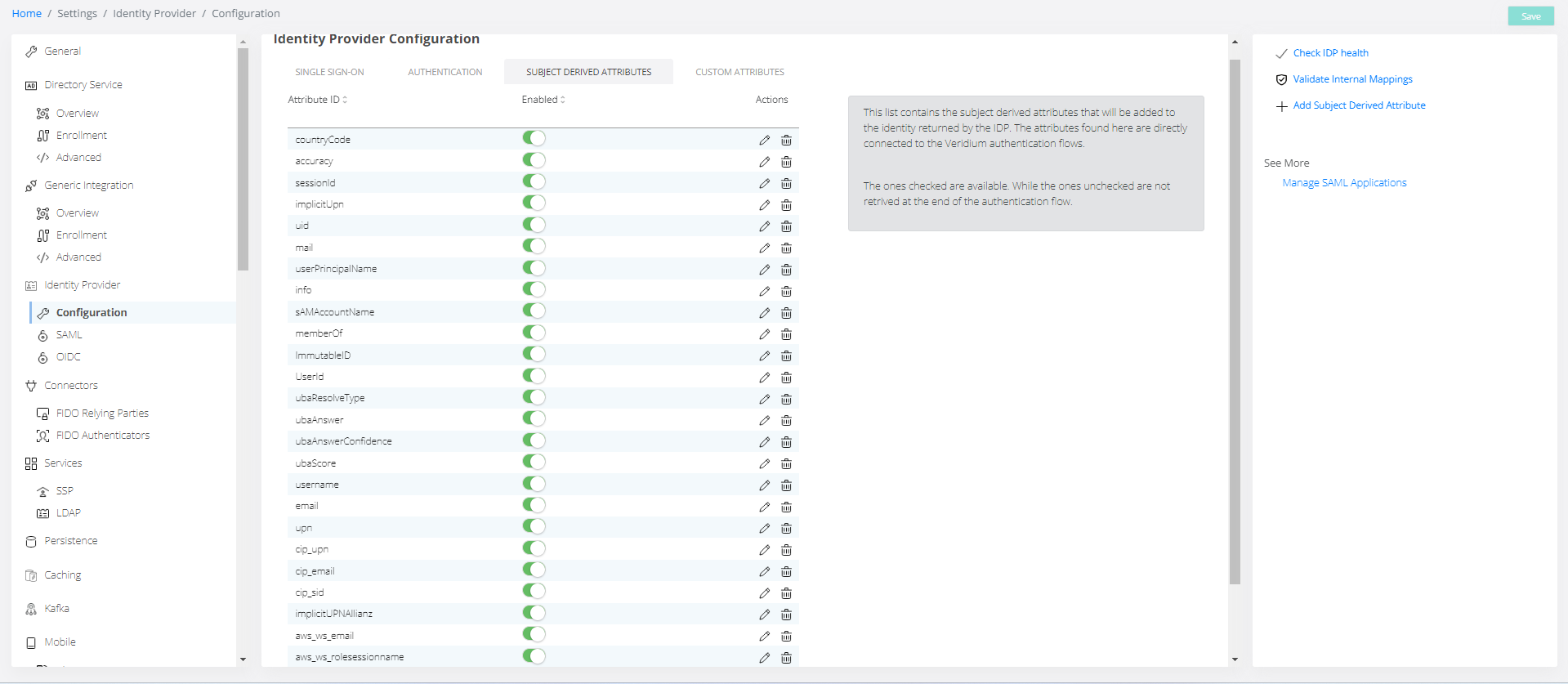Toggle off the mail attribute
Viewport: 1568px width, 684px height.
click(x=534, y=247)
